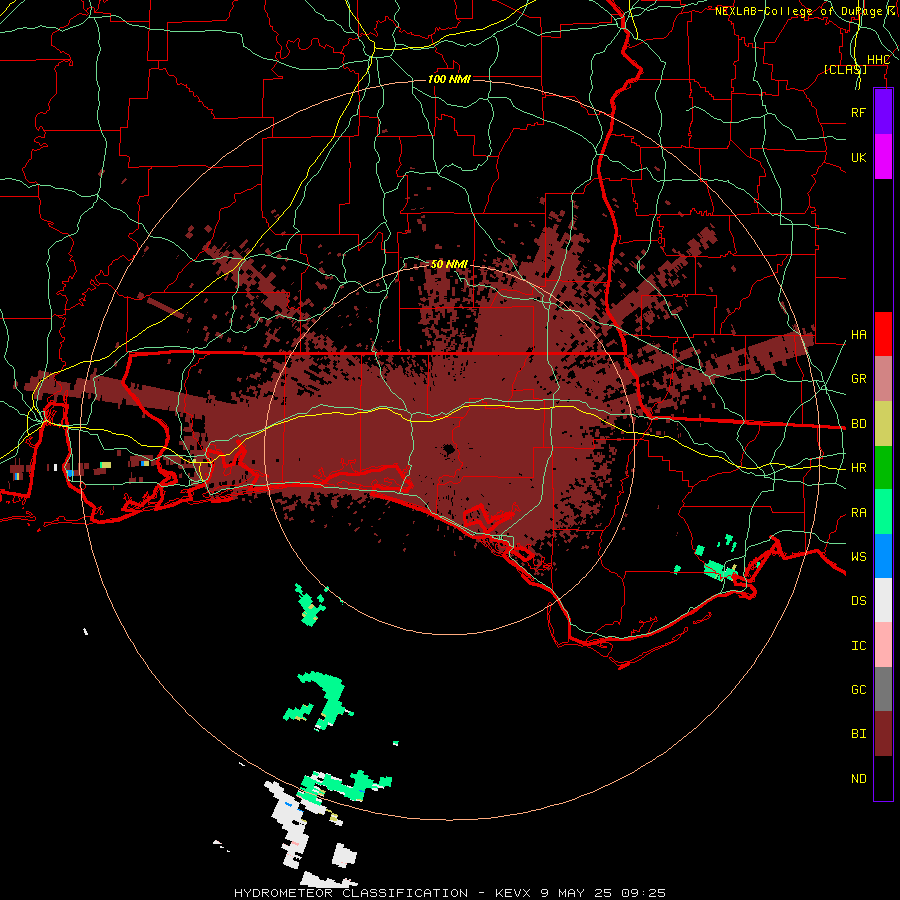Click the IC legend label
The image size is (900, 900).
point(858,645)
